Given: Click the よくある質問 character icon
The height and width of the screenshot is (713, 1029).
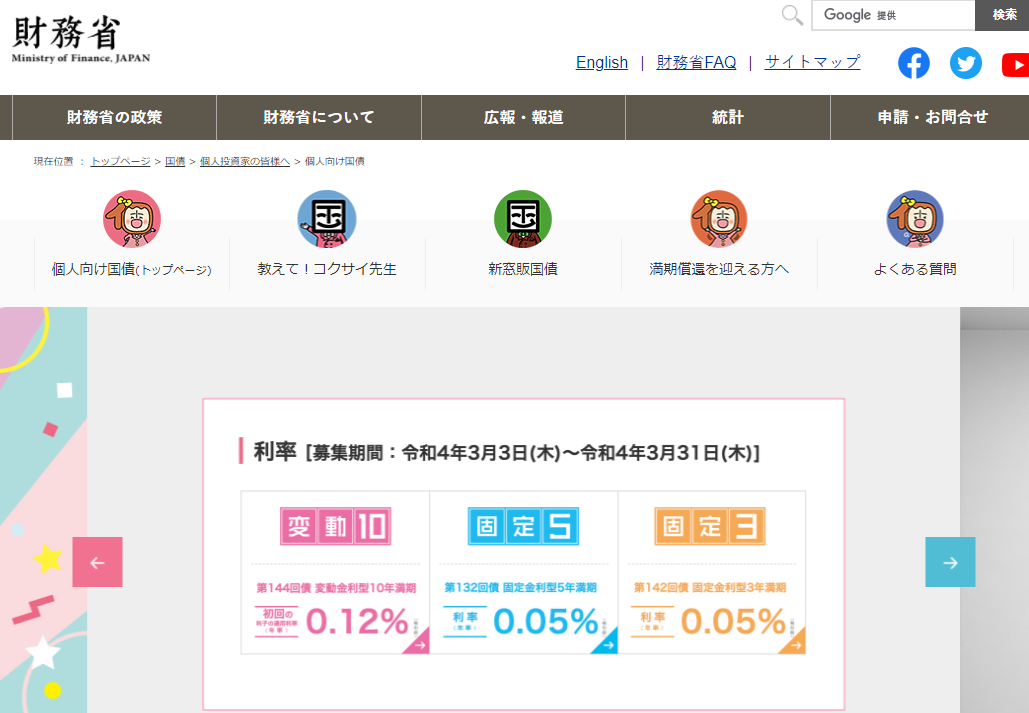Looking at the screenshot, I should click(915, 219).
